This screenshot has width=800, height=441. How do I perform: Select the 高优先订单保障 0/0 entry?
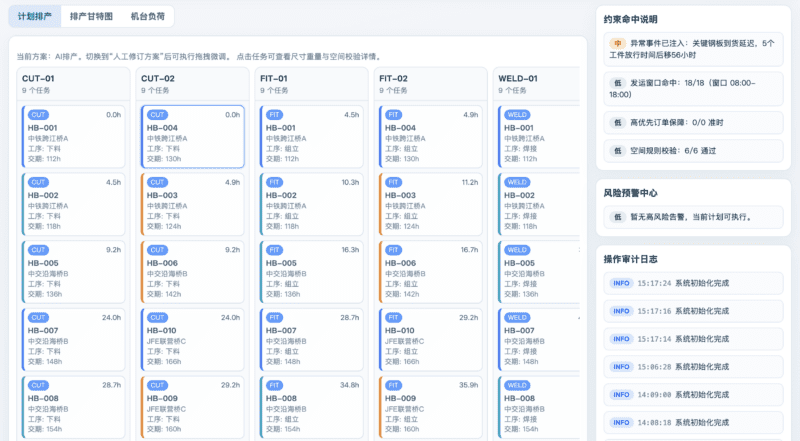point(693,122)
